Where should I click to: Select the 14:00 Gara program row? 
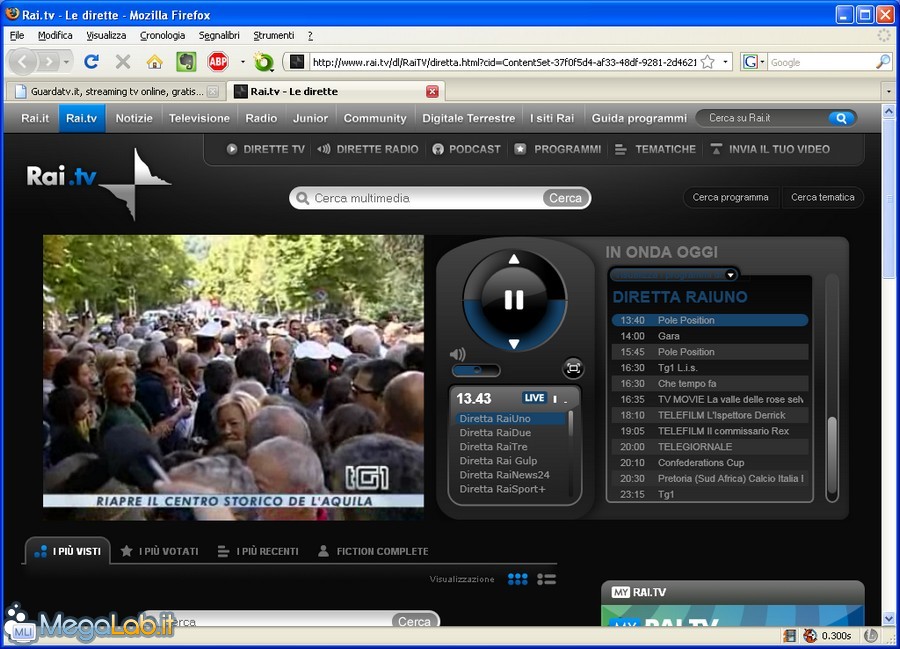click(710, 336)
